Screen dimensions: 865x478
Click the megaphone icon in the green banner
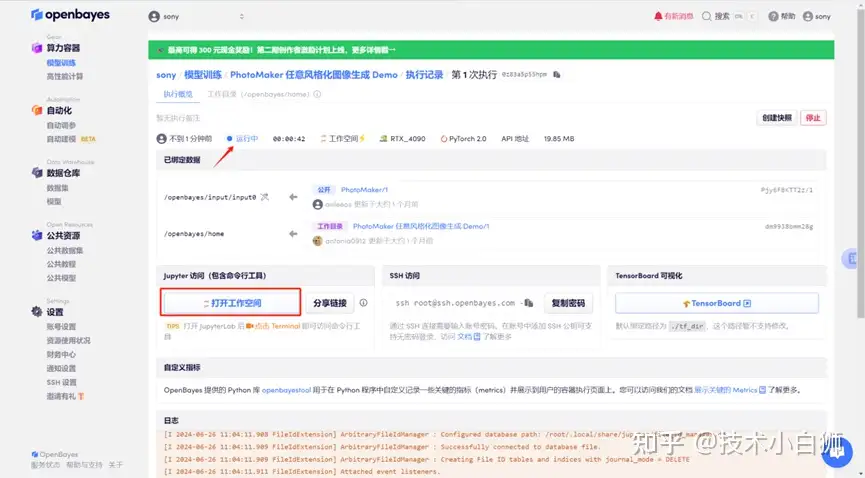pos(161,50)
